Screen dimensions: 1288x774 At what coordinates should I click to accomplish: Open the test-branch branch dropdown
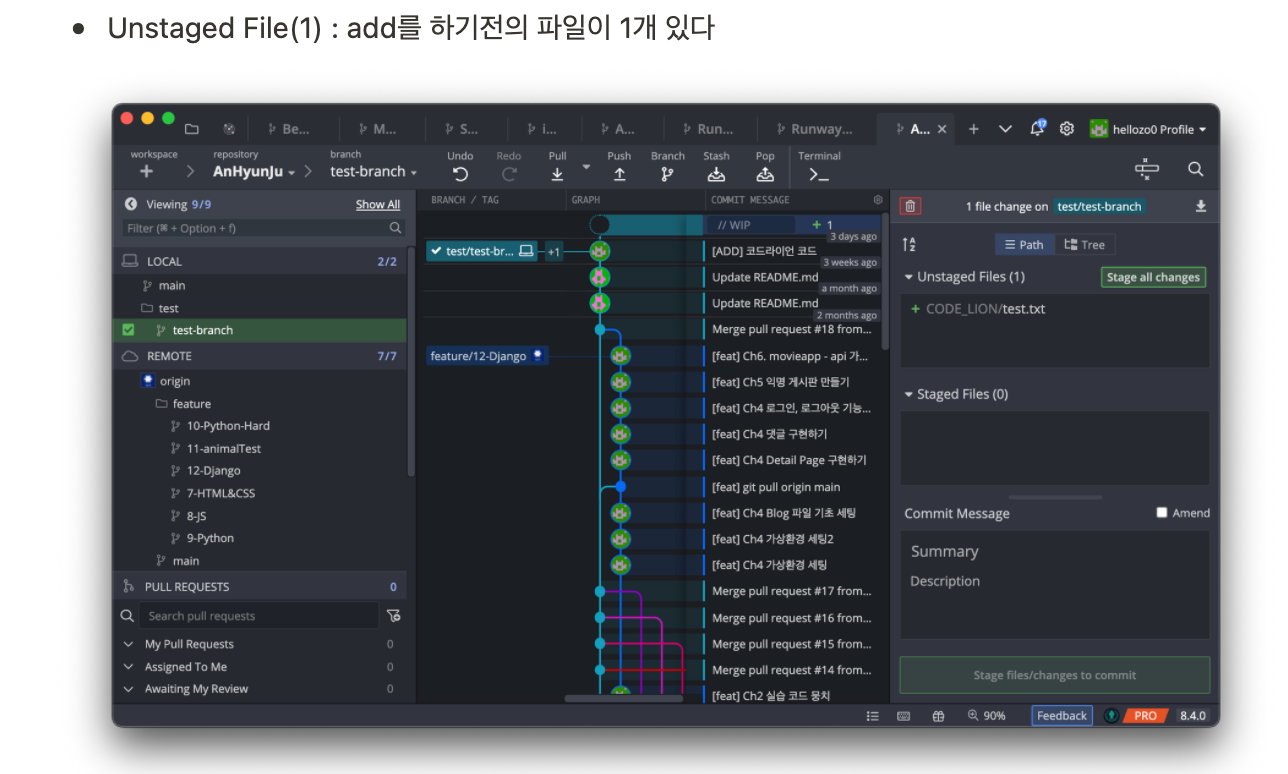[x=374, y=172]
